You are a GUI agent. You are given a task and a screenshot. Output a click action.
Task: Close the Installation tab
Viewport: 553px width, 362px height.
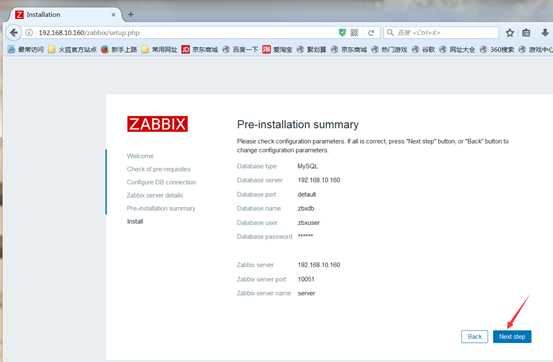(x=114, y=14)
